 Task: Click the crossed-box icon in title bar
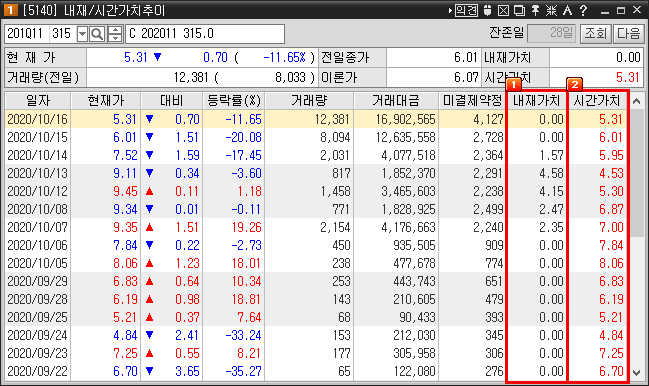pyautogui.click(x=503, y=10)
